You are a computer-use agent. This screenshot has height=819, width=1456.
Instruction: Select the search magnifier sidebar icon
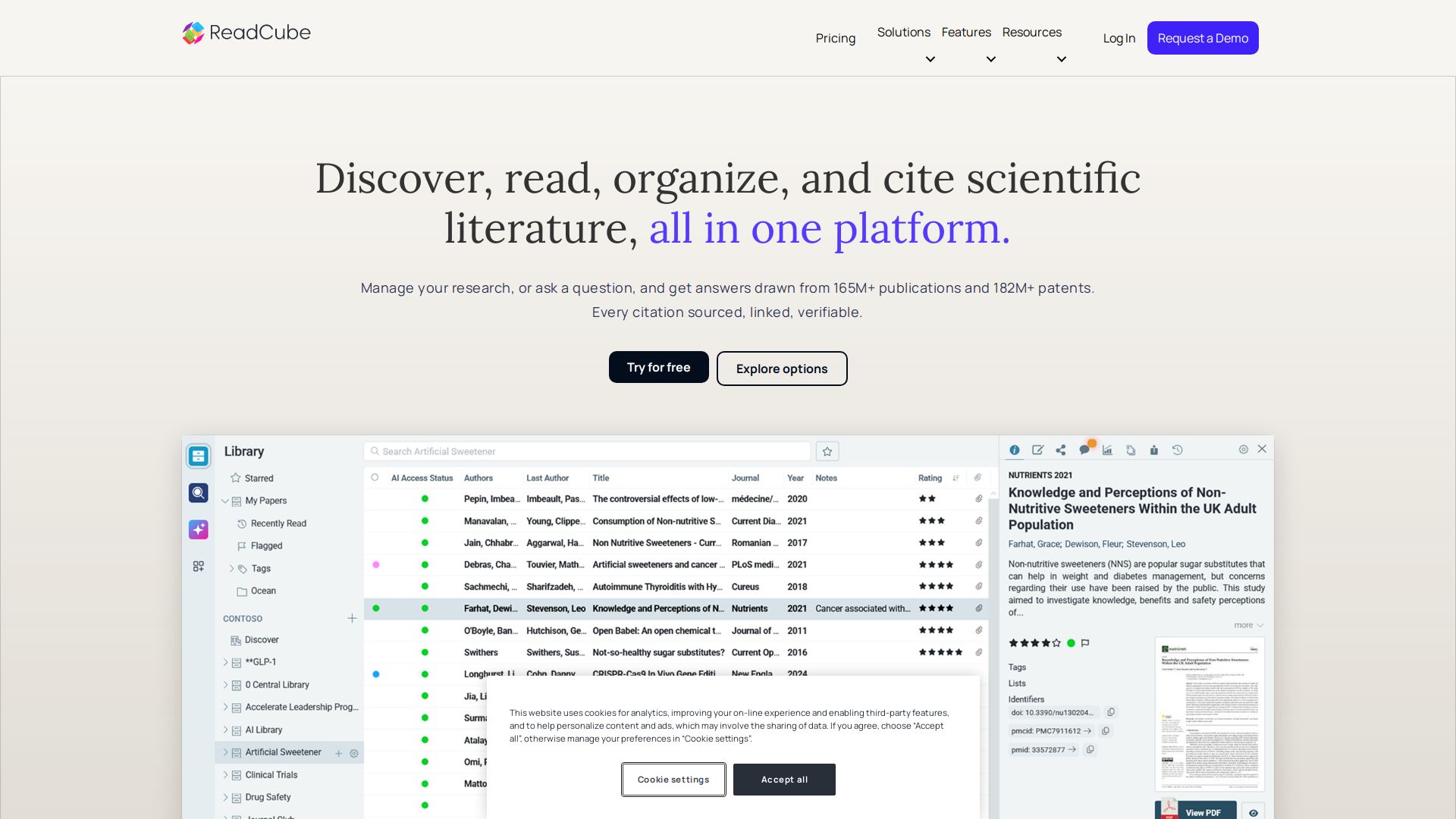pyautogui.click(x=199, y=493)
